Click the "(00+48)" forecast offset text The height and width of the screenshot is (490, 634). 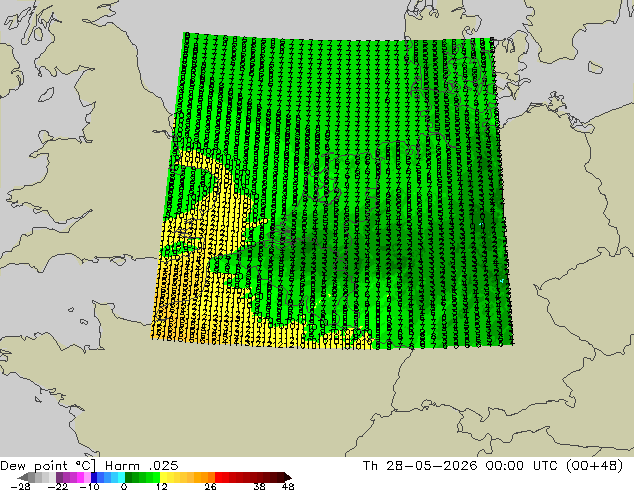coord(594,466)
